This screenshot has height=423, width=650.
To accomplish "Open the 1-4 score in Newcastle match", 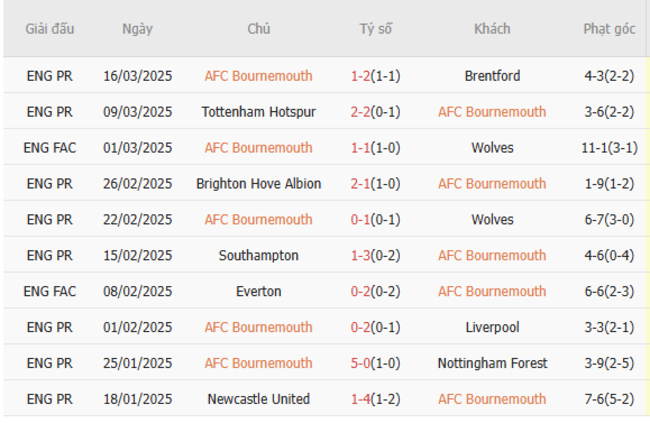I will tap(361, 400).
